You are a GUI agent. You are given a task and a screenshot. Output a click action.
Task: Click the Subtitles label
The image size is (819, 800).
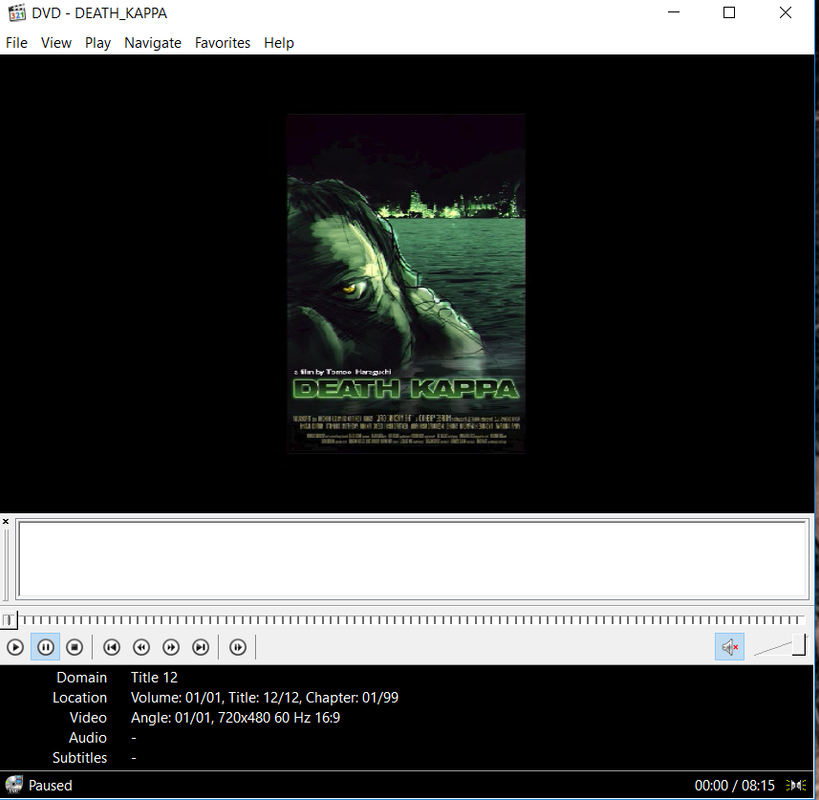pyautogui.click(x=79, y=758)
